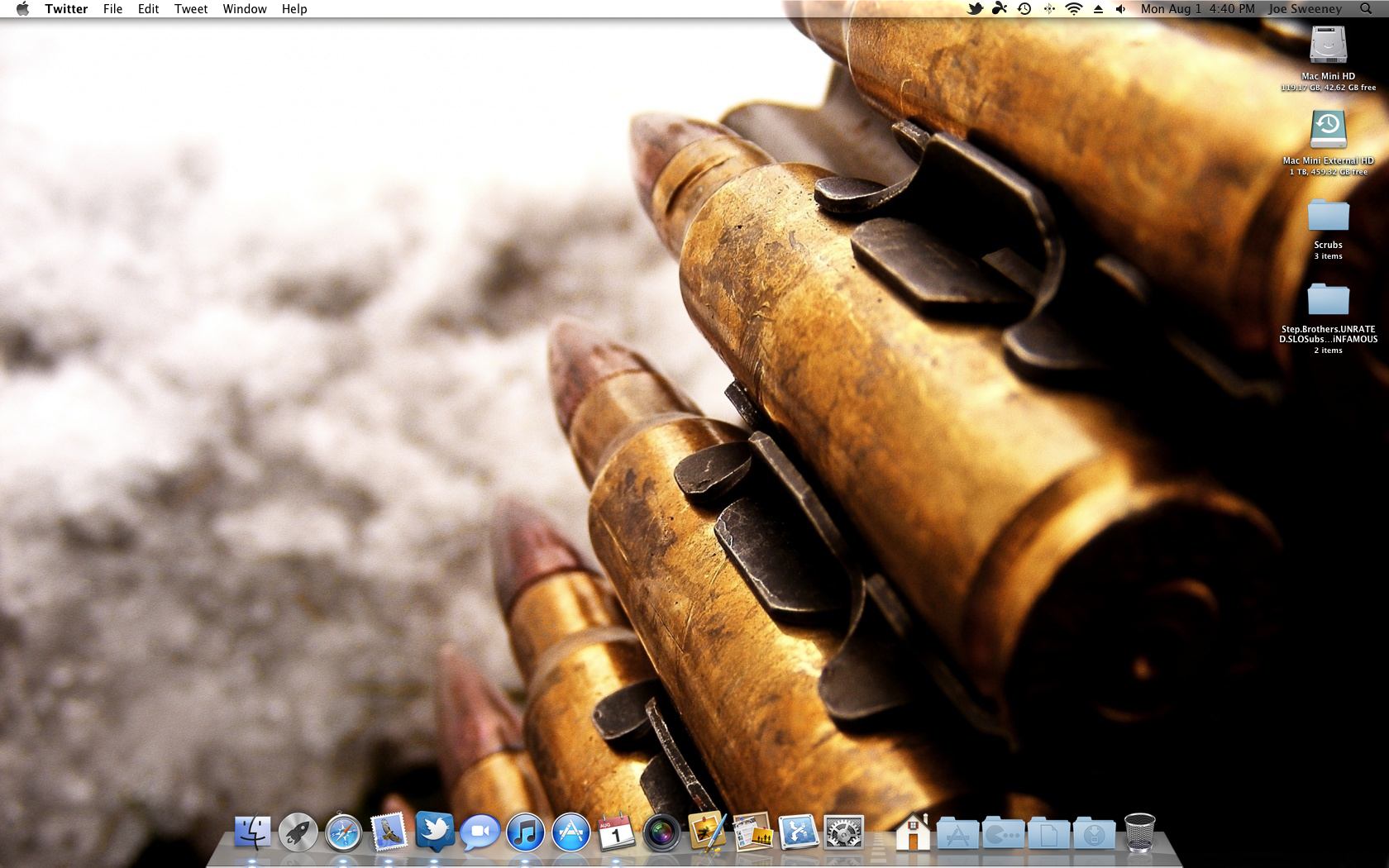Open the Edit menu
Screen dimensions: 1389x868
[149, 9]
